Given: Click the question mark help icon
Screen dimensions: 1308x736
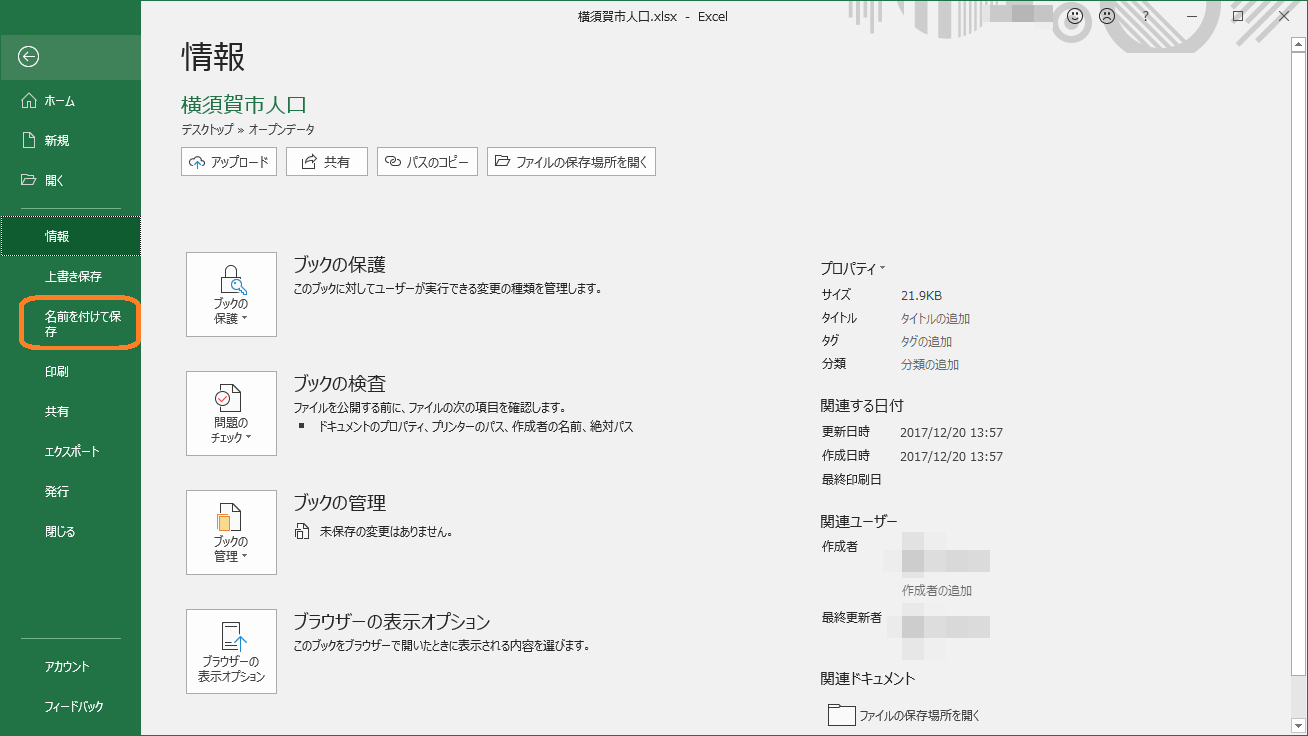Looking at the screenshot, I should coord(1146,16).
